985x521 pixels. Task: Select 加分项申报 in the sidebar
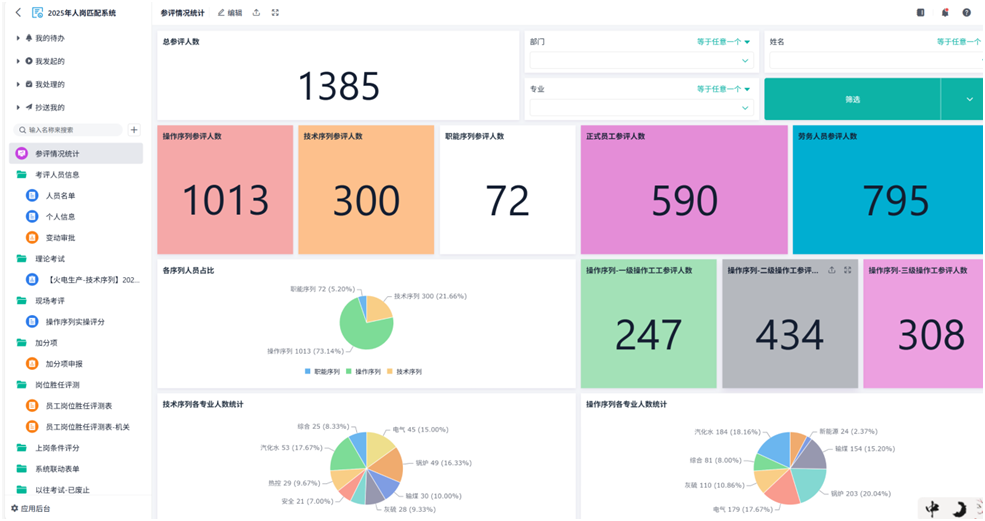point(64,364)
